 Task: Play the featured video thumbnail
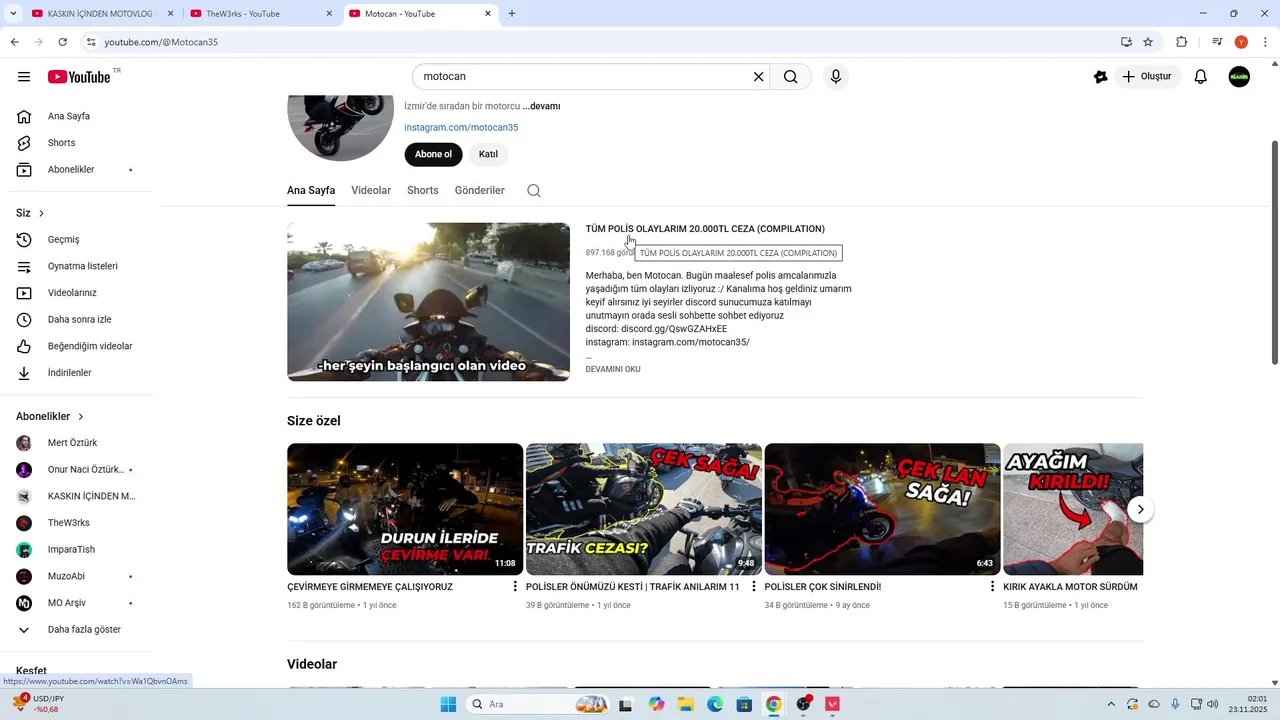[x=428, y=302]
